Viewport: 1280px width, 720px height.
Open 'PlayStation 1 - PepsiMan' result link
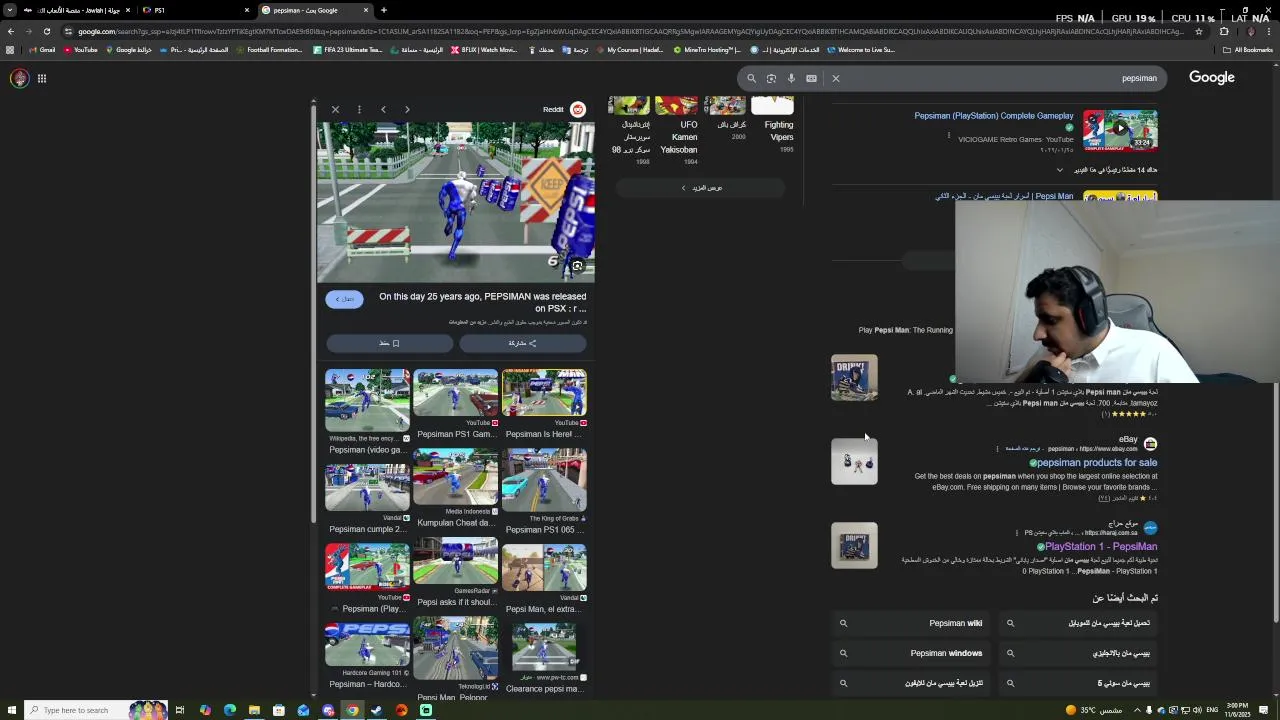(1101, 547)
